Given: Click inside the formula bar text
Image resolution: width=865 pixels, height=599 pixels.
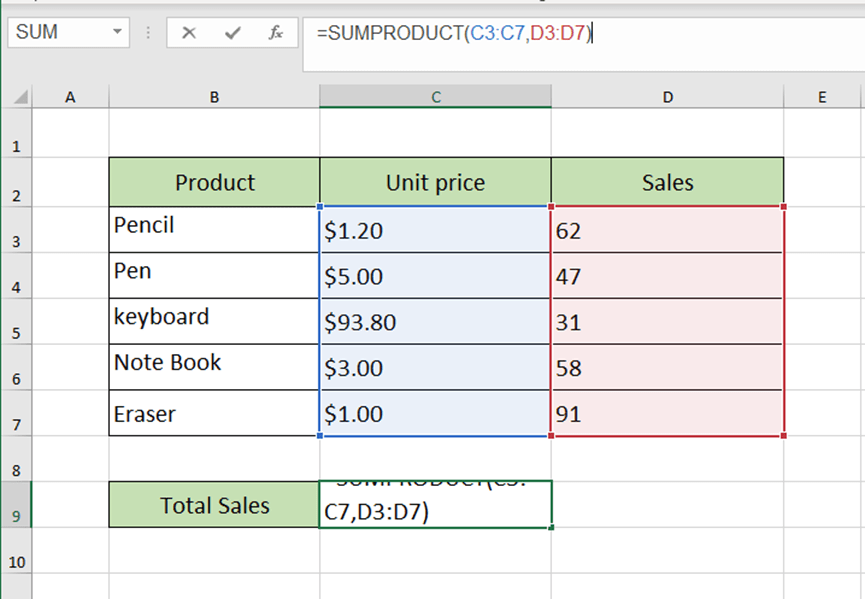Looking at the screenshot, I should pos(453,33).
